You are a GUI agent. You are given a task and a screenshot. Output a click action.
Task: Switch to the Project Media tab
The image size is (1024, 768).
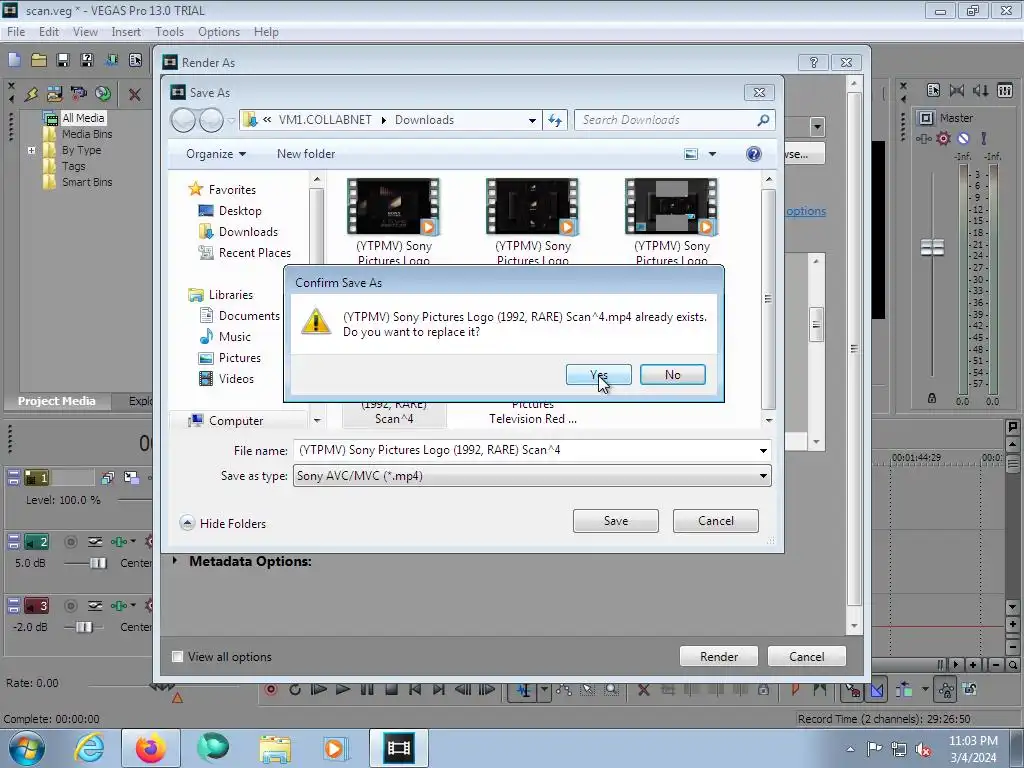[56, 401]
